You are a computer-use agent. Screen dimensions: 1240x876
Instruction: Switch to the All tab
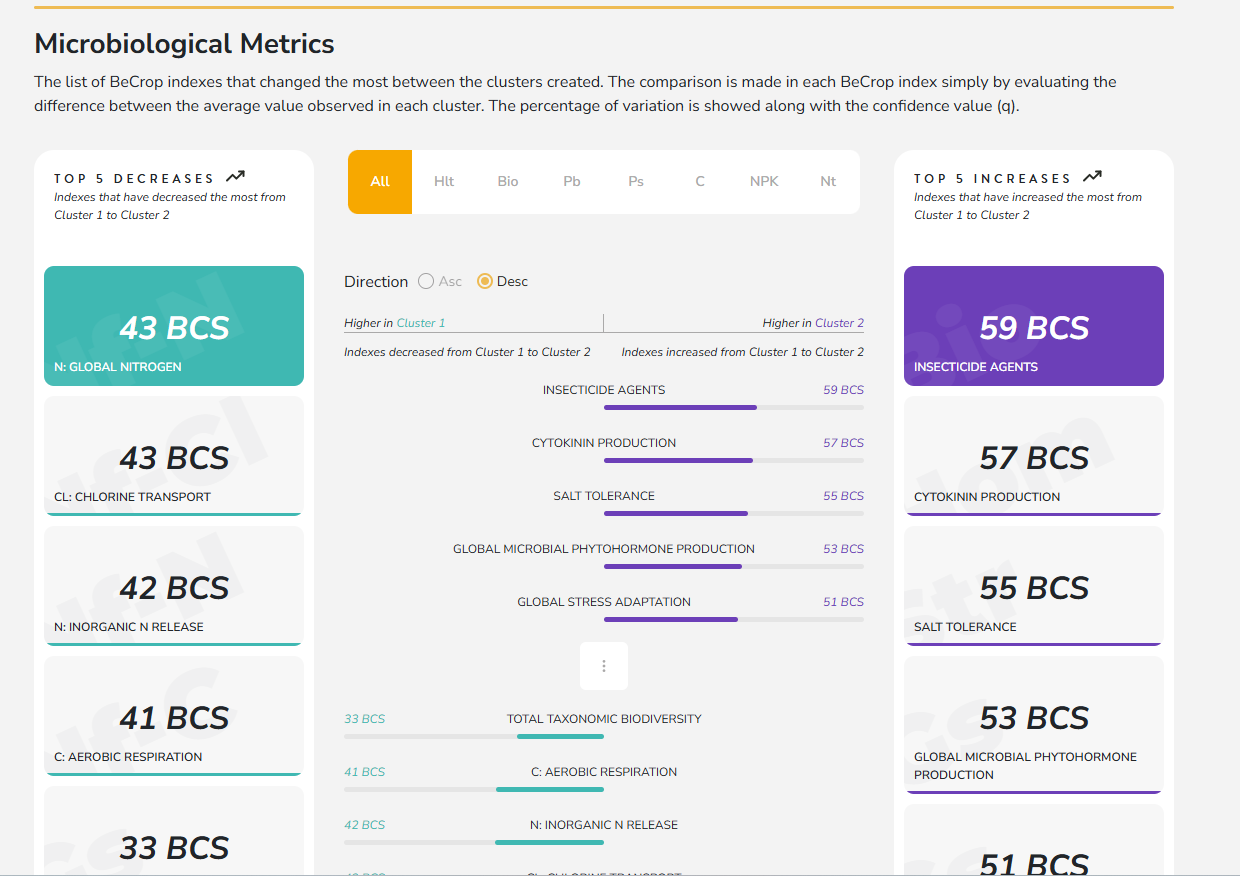380,182
